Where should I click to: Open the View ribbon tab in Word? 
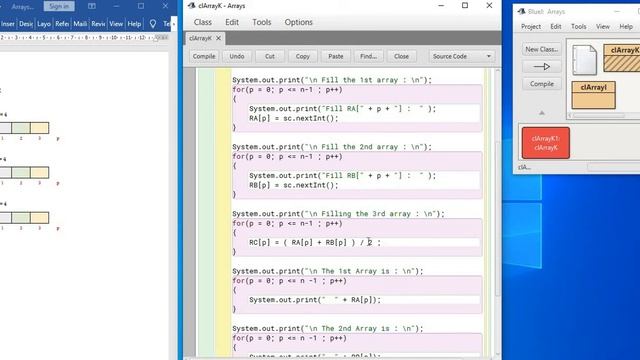tap(116, 24)
